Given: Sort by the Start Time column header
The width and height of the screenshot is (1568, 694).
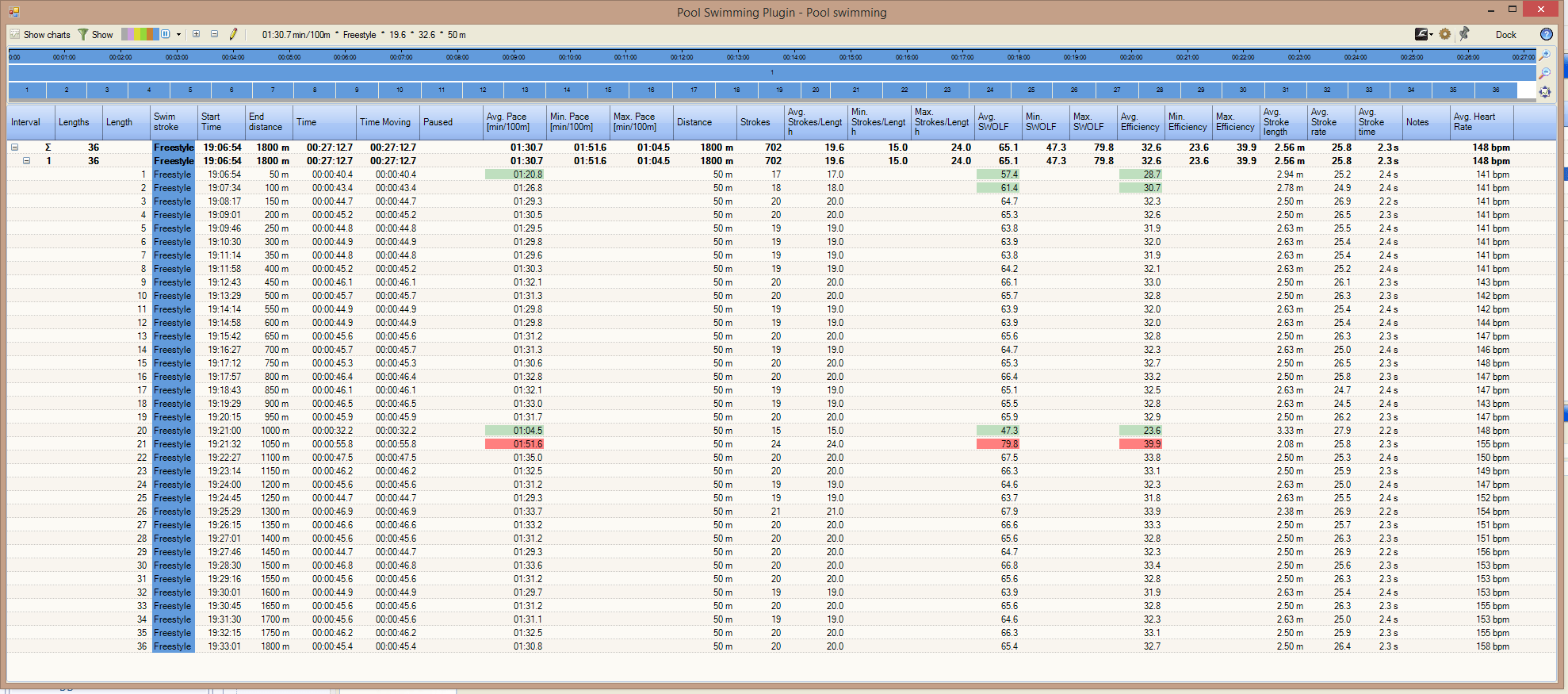Looking at the screenshot, I should (221, 122).
